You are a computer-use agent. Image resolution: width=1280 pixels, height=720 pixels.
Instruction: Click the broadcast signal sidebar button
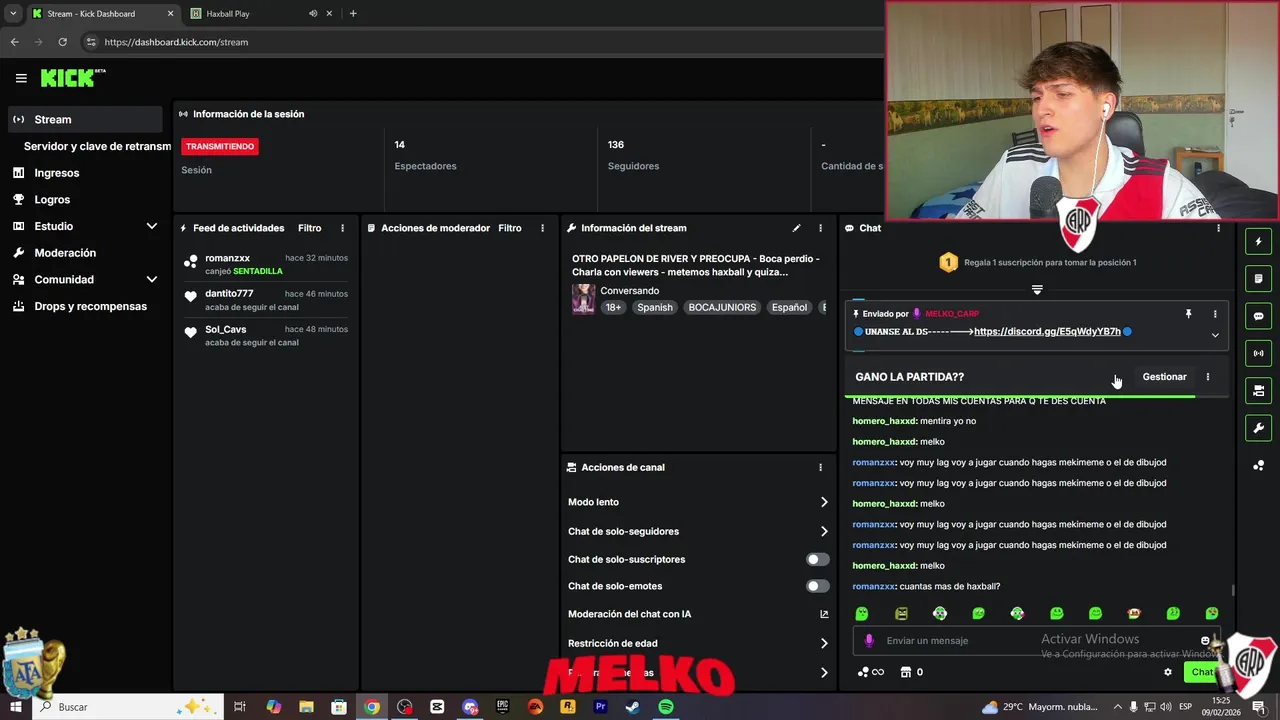(1258, 353)
